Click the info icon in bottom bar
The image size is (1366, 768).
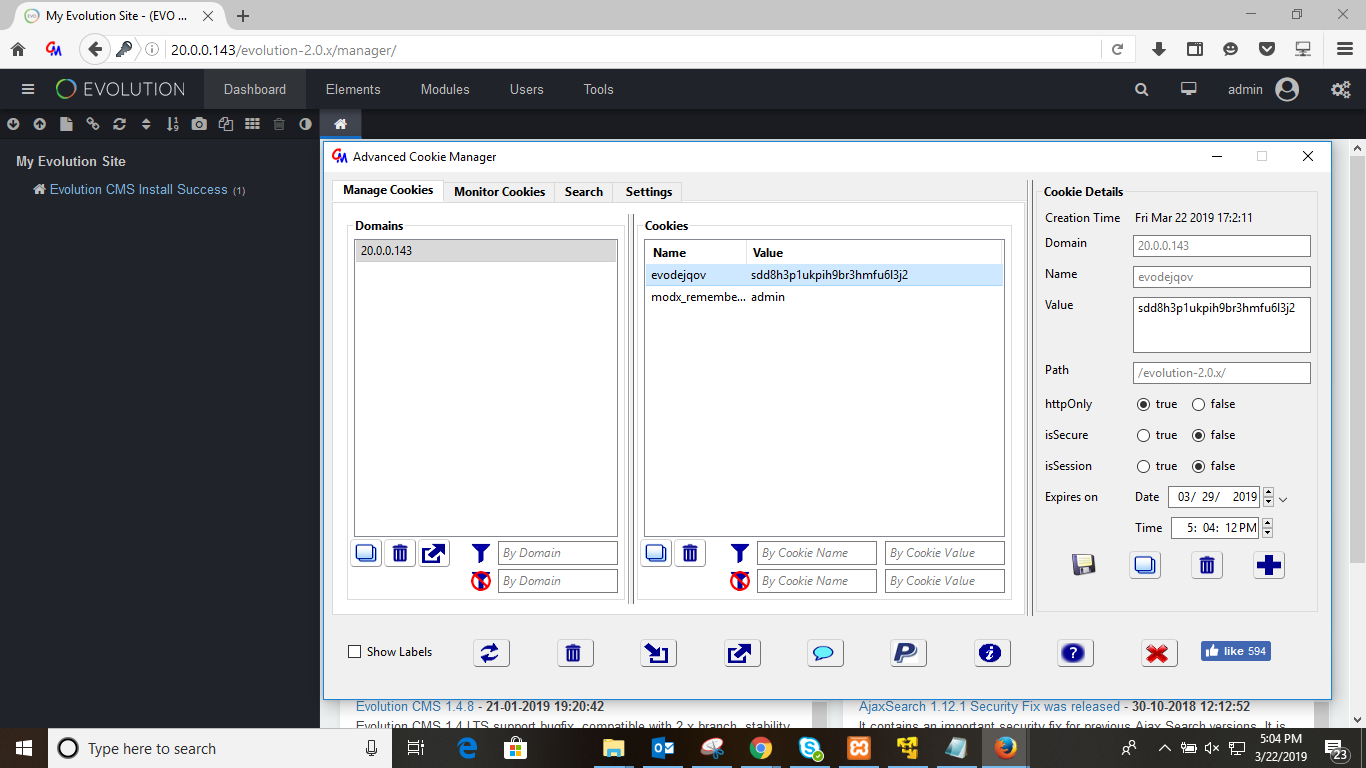click(x=991, y=653)
